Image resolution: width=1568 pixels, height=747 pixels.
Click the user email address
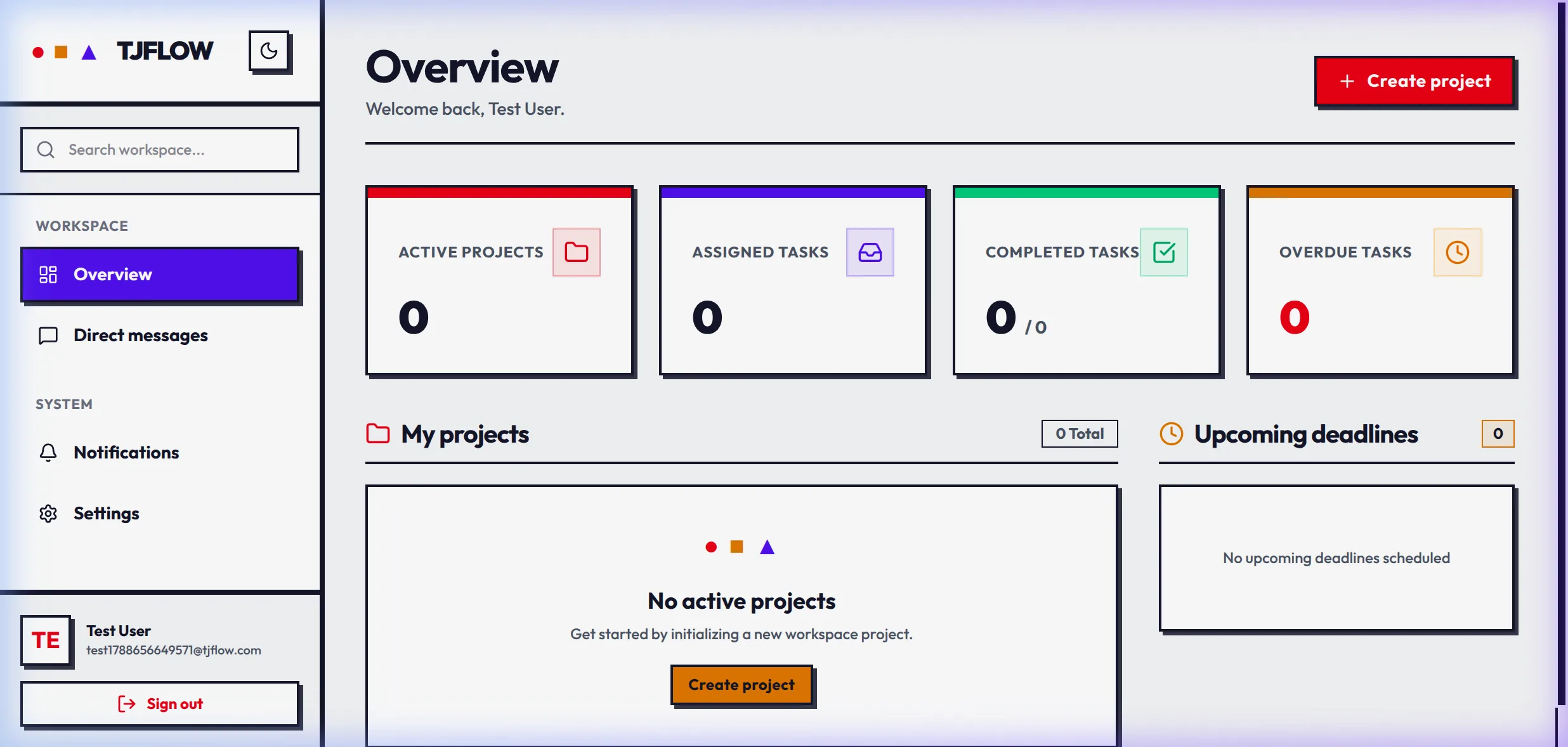(x=174, y=651)
